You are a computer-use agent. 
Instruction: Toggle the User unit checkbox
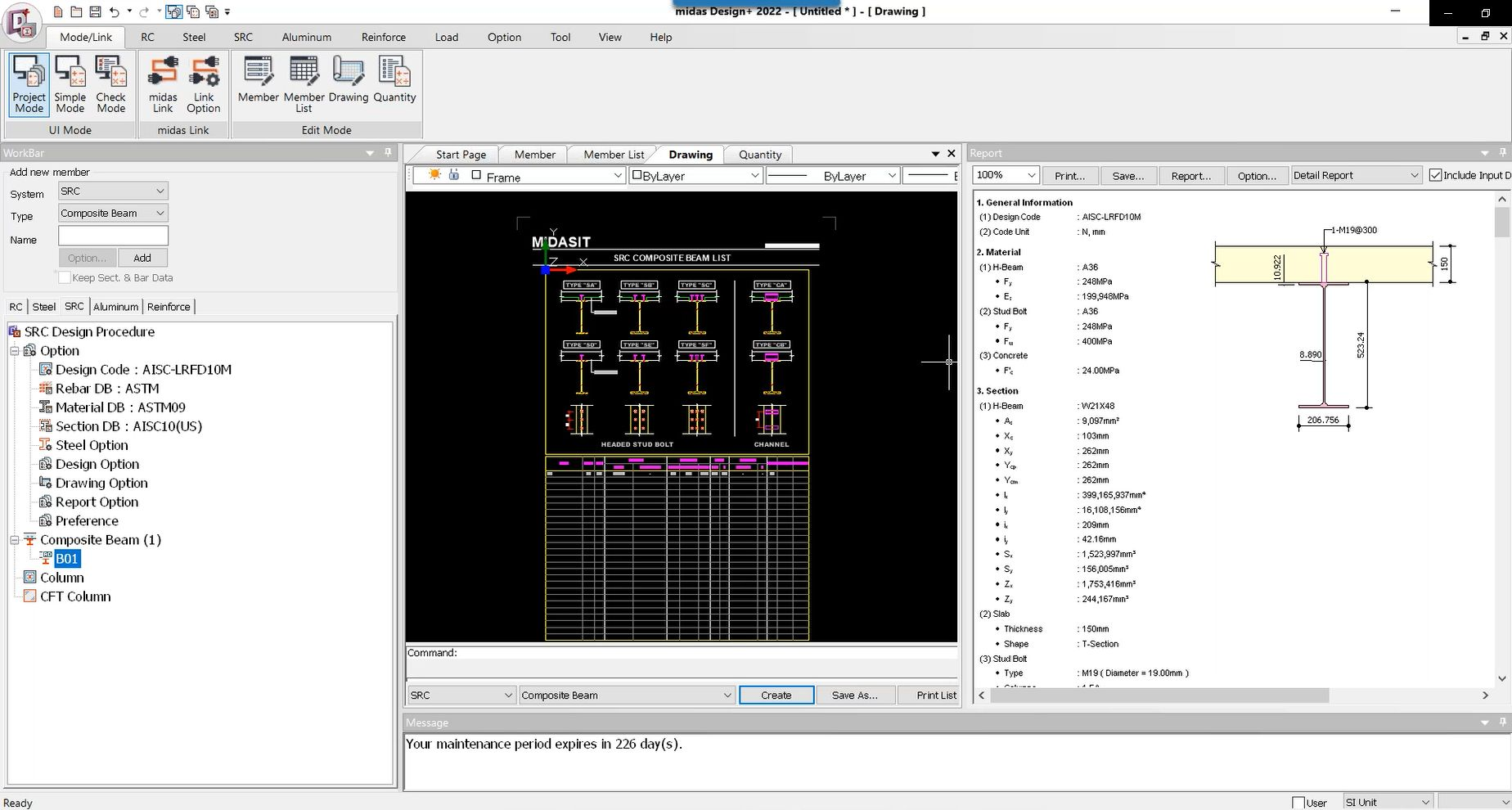1298,803
